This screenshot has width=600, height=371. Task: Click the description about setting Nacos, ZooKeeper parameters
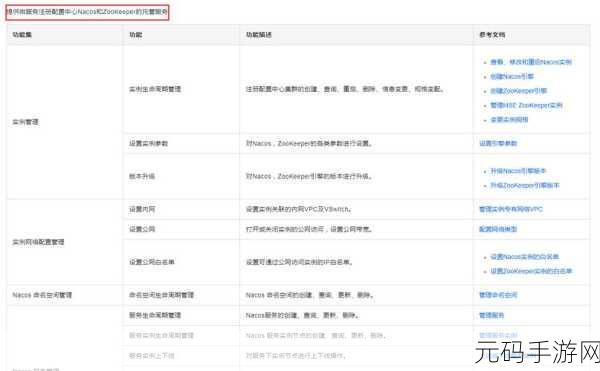(309, 143)
